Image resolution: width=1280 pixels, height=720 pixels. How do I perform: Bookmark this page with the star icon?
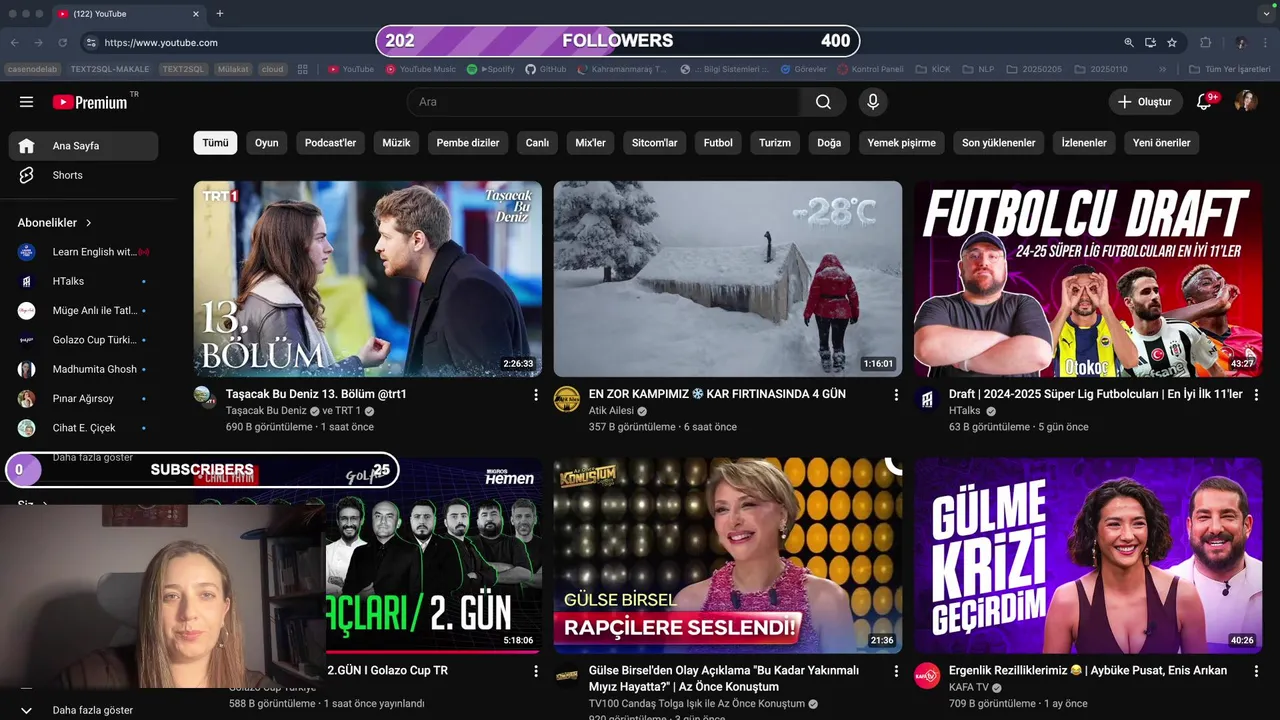click(x=1172, y=43)
